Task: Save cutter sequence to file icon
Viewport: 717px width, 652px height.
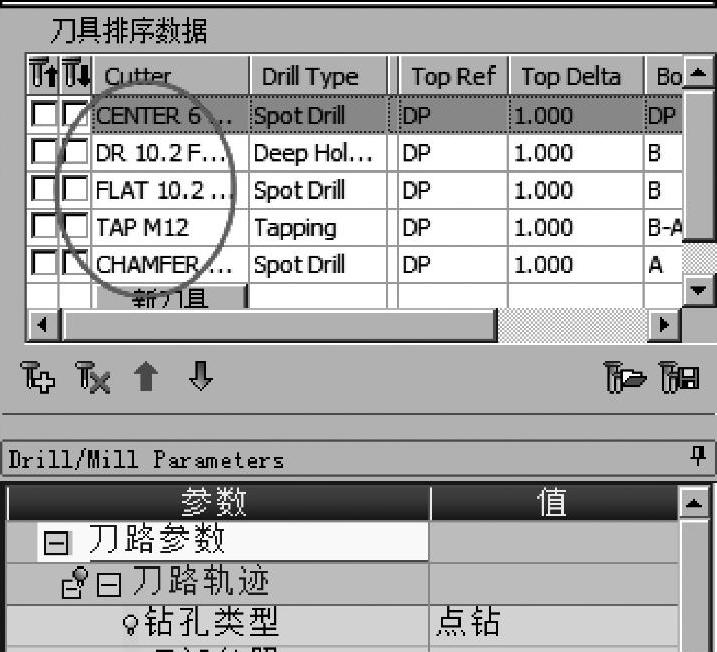Action: (x=680, y=377)
